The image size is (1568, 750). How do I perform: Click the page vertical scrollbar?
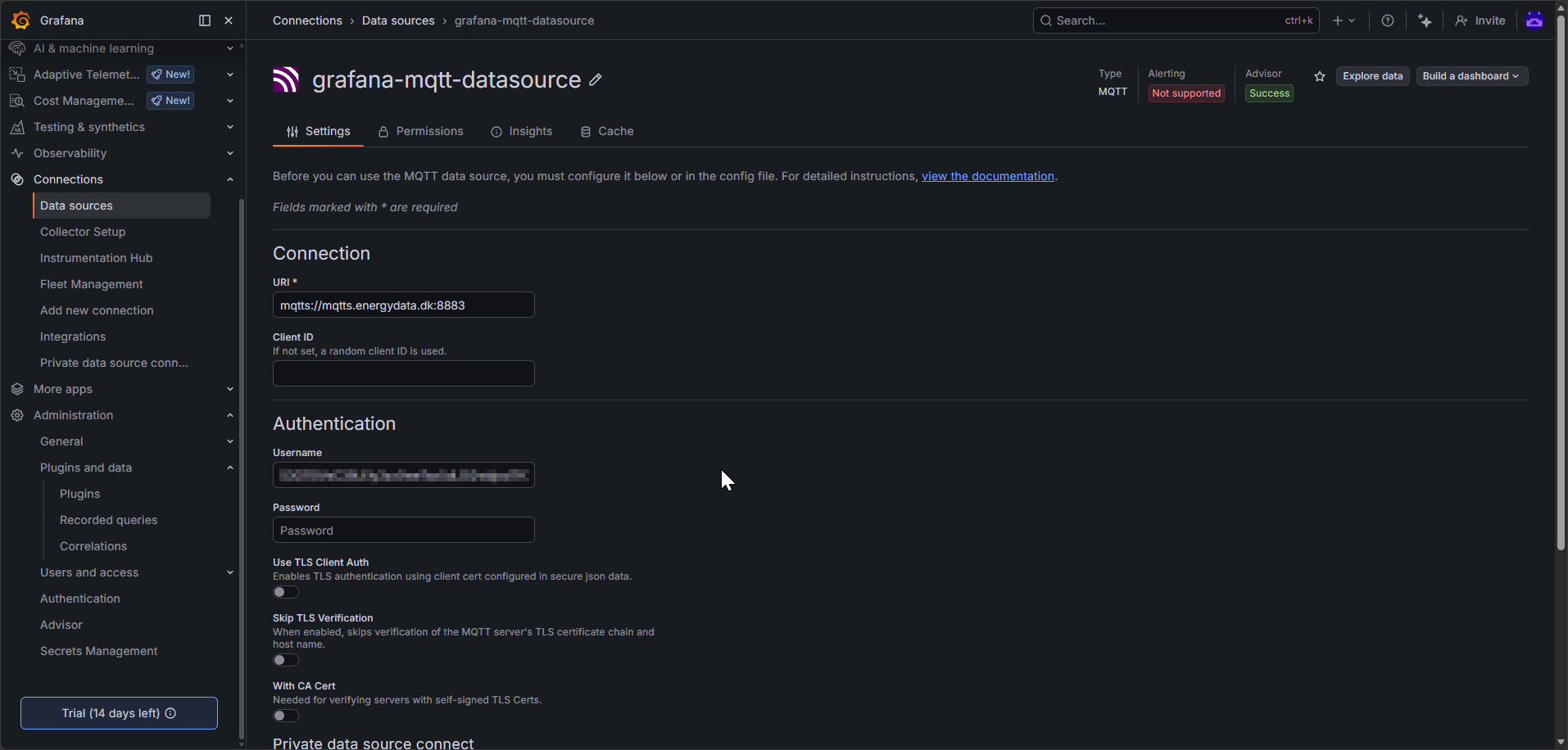1561,282
